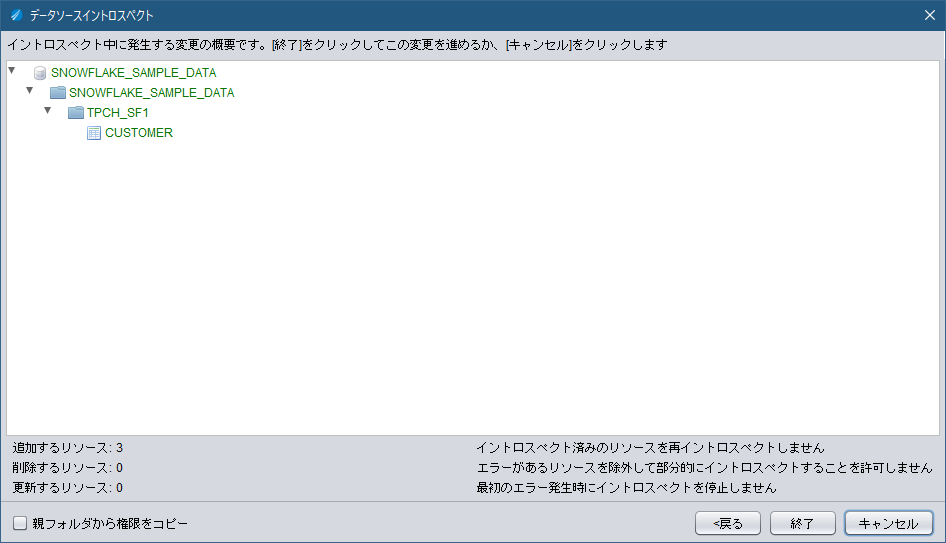The image size is (946, 543).
Task: Select the TPCH_SF1 tree row label
Action: pos(118,113)
